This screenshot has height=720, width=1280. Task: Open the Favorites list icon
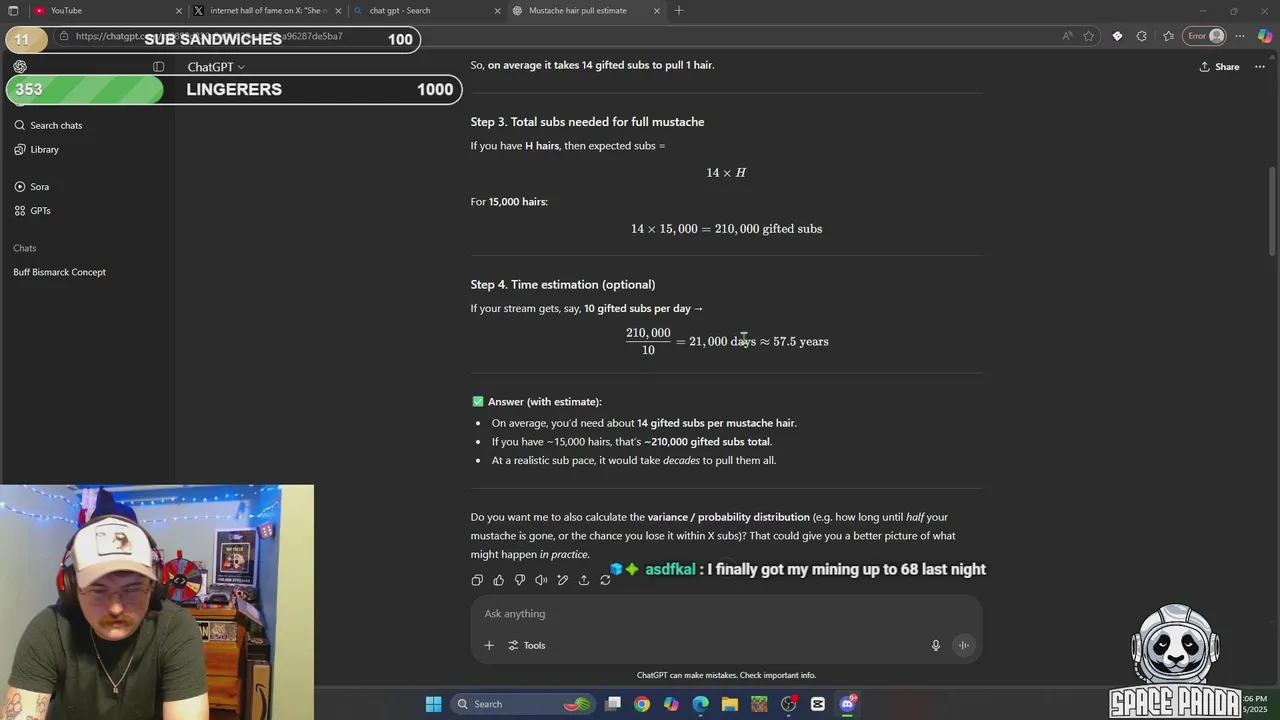[x=1168, y=36]
